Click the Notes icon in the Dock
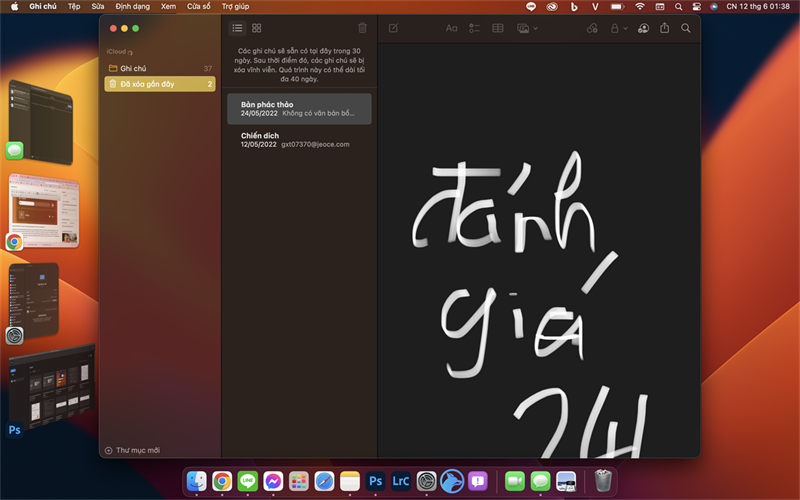The image size is (800, 500). click(350, 481)
